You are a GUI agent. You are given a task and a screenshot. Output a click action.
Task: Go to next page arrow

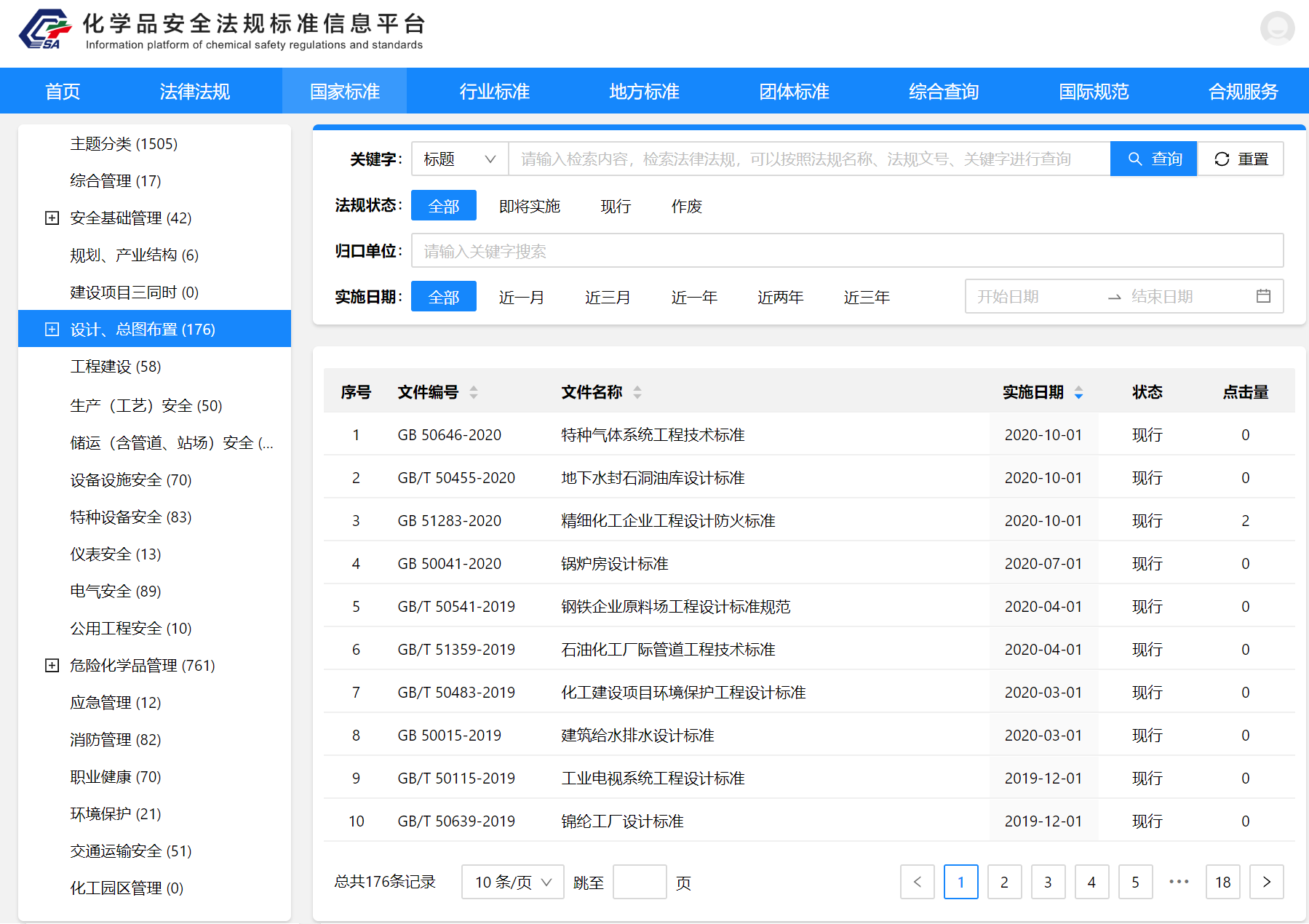pyautogui.click(x=1266, y=882)
